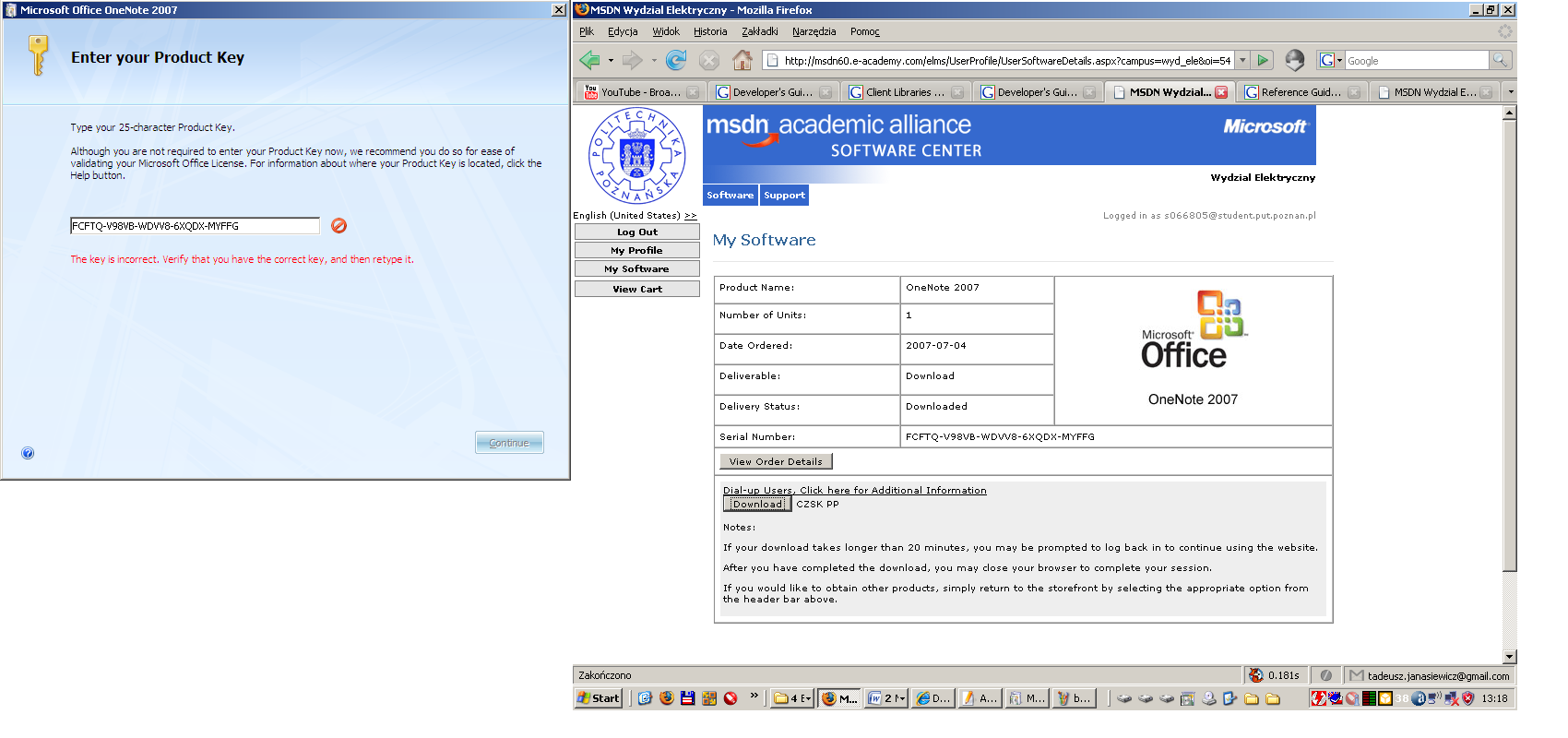This screenshot has height=738, width=1568.
Task: Click the View Cart button
Action: (637, 289)
